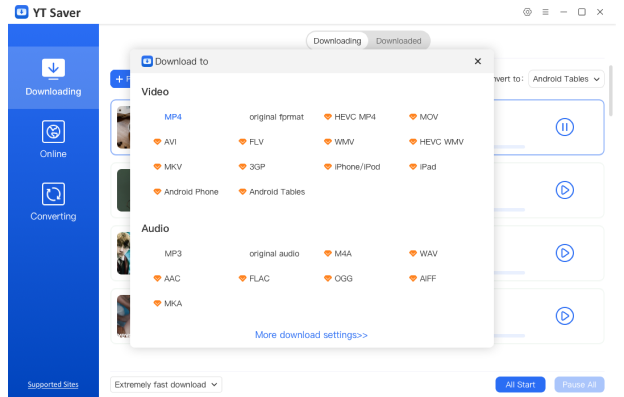Select MP4 video format

(x=173, y=117)
